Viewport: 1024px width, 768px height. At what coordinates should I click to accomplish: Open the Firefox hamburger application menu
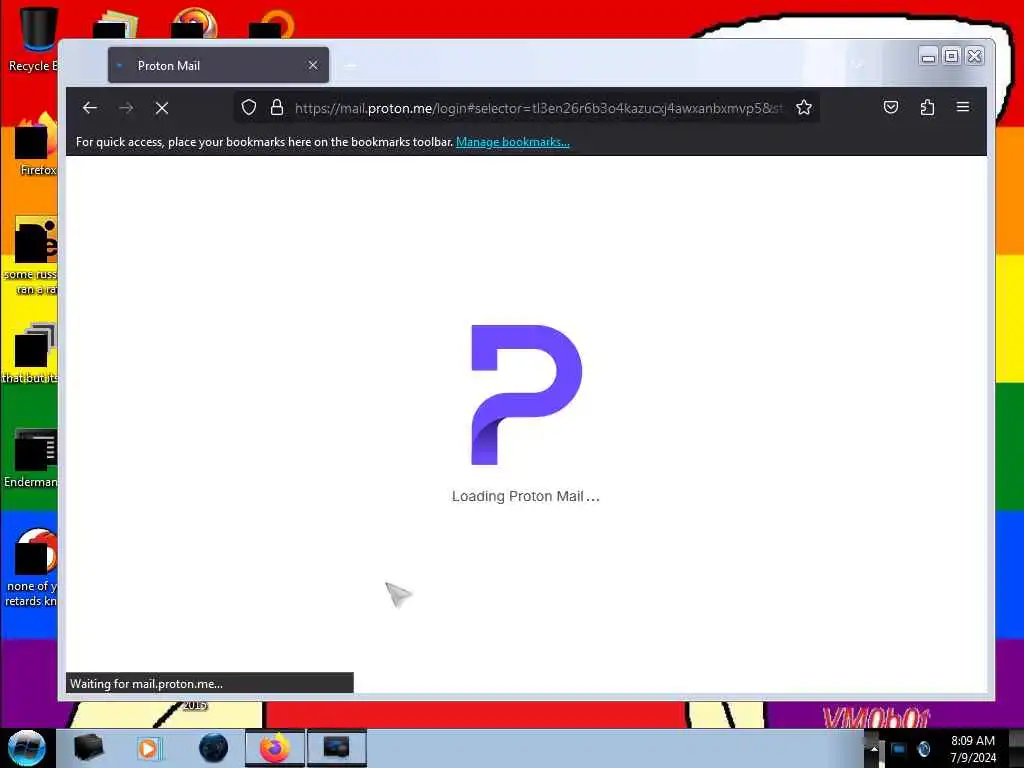click(963, 107)
